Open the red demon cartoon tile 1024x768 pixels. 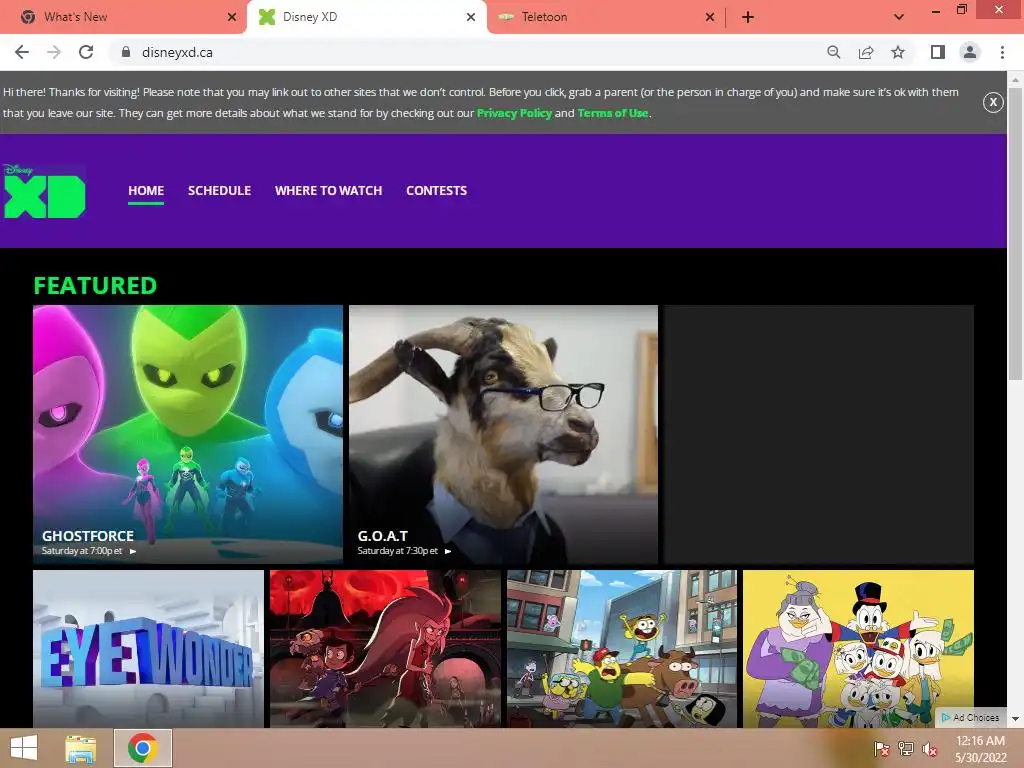pos(385,648)
